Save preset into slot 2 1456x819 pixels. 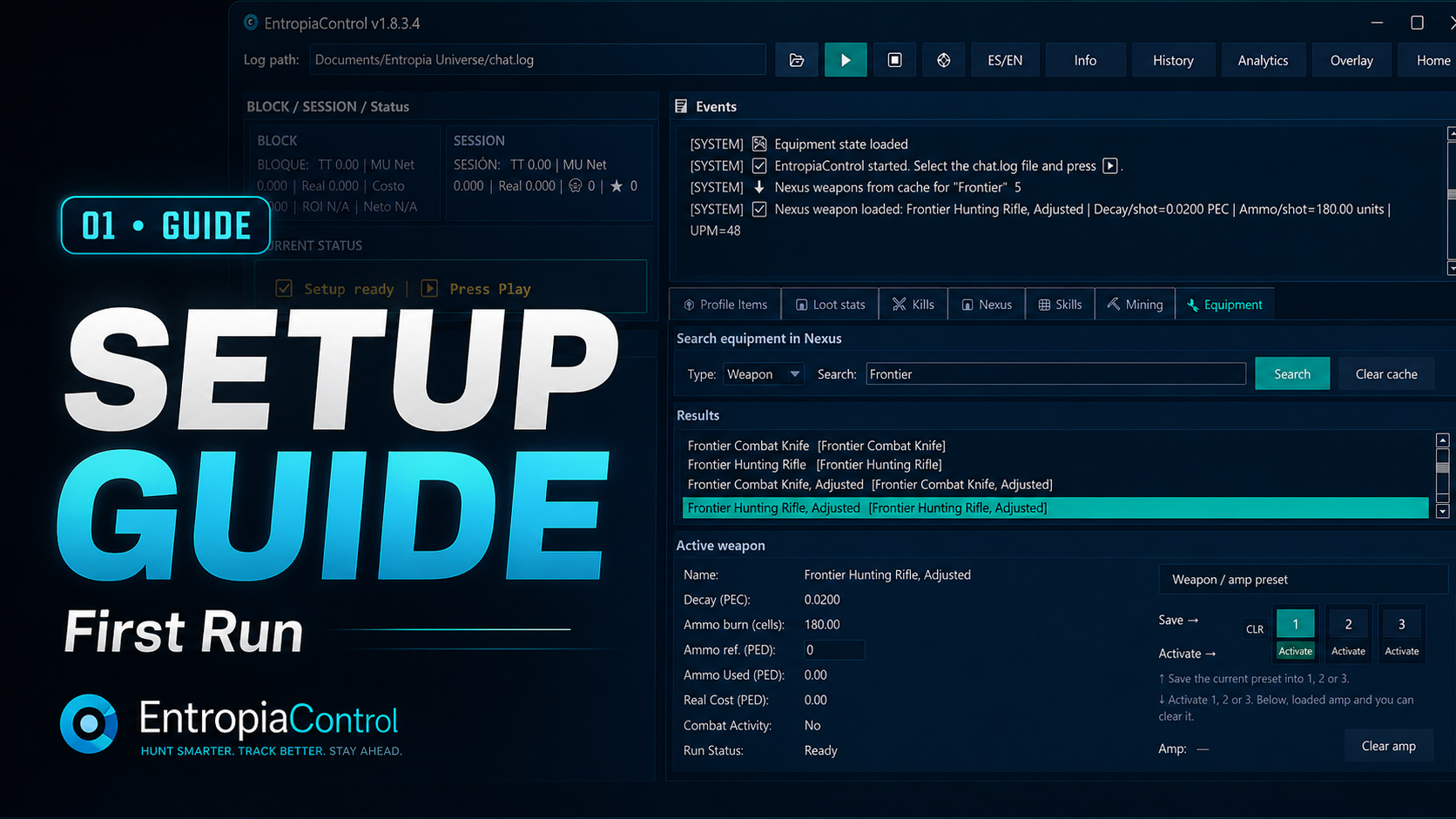1348,624
